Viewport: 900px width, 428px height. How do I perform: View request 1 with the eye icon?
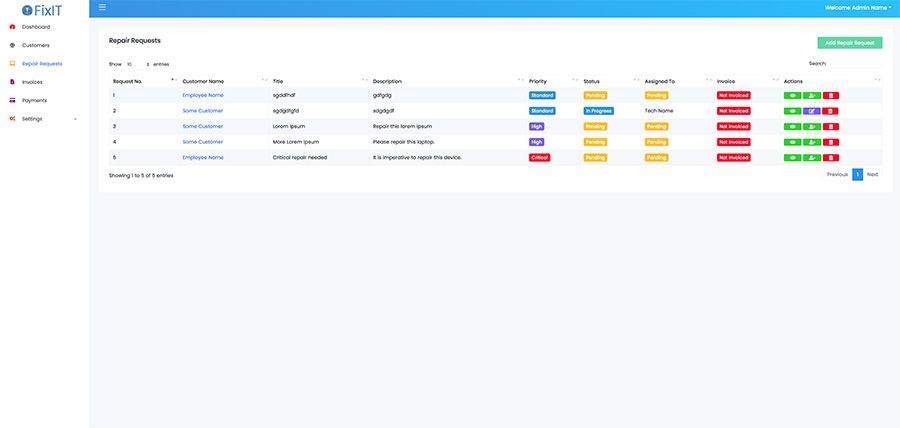(792, 95)
